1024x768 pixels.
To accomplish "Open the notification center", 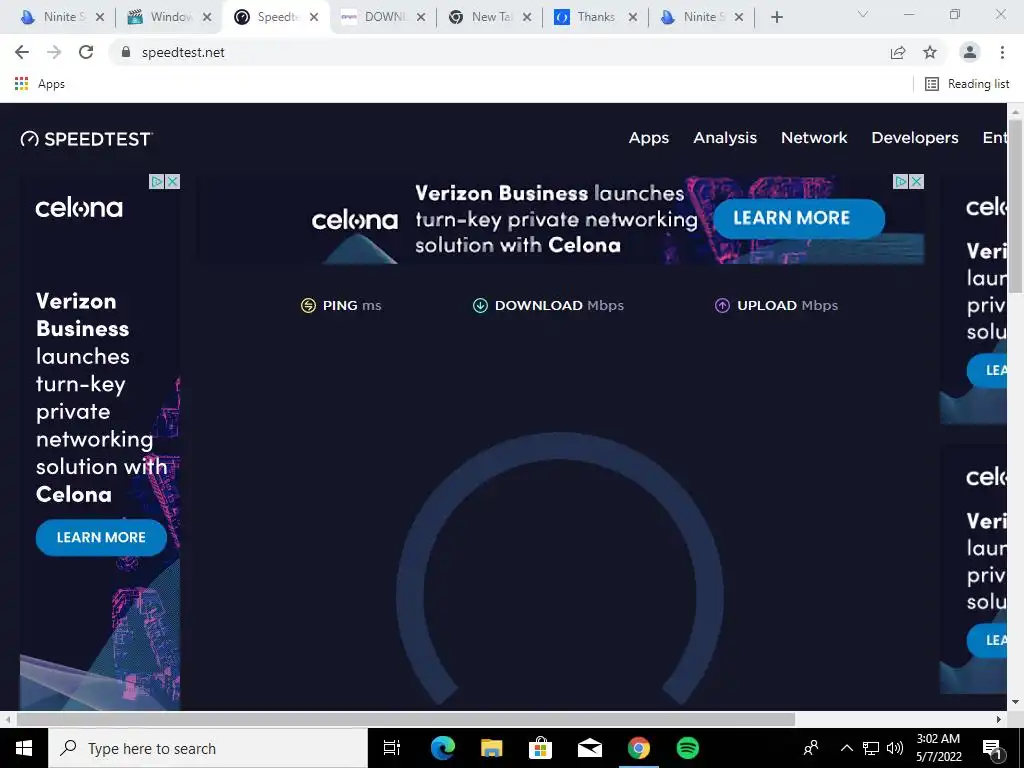I will pyautogui.click(x=992, y=748).
